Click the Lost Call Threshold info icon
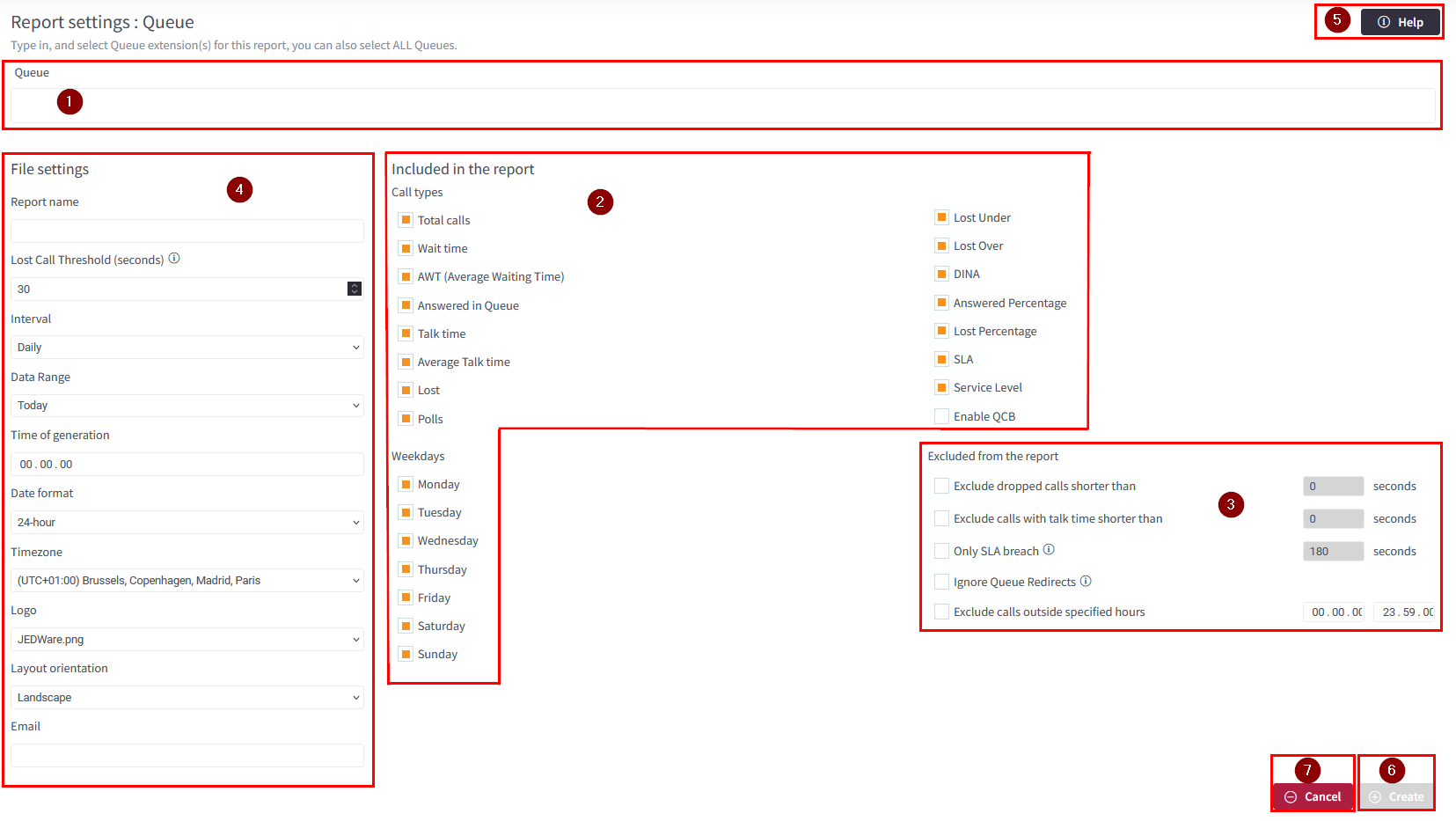 click(x=174, y=259)
